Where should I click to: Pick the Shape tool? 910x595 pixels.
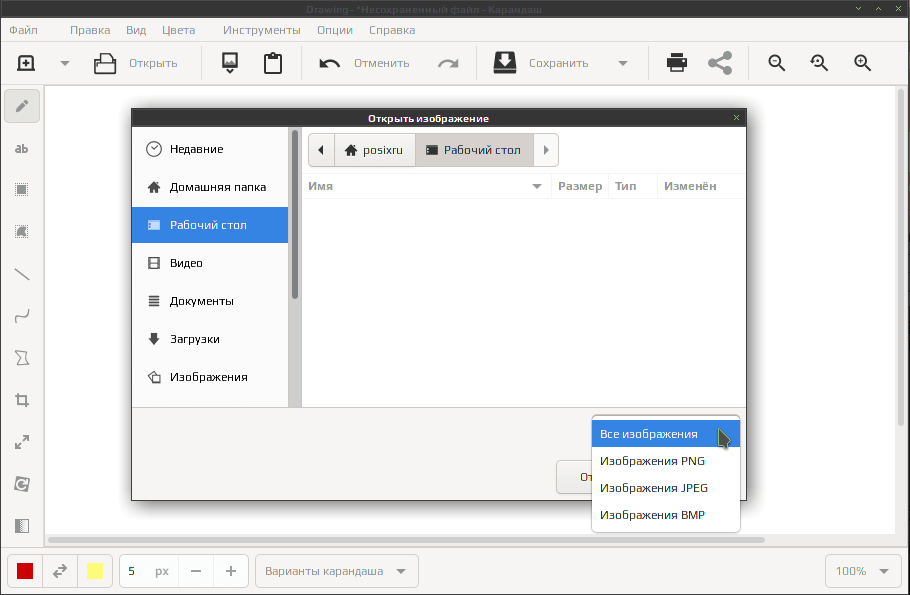click(x=22, y=358)
